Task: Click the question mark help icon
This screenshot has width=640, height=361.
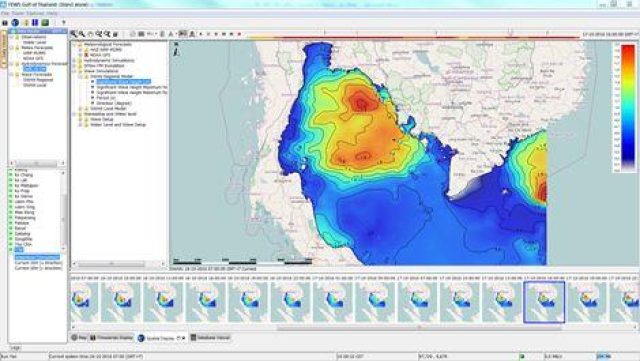Action: click(x=64, y=22)
